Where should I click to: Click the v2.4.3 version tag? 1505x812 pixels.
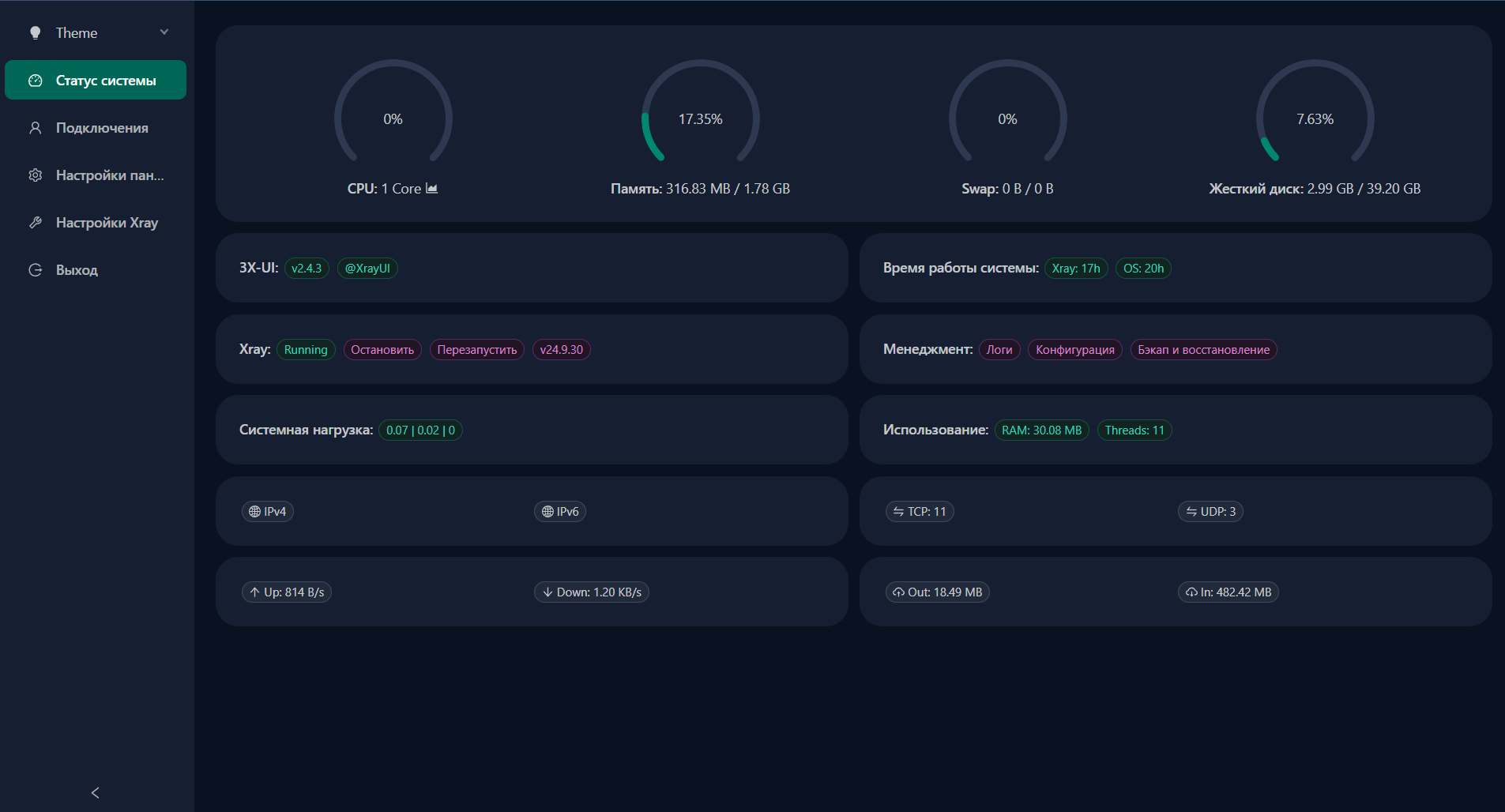307,268
